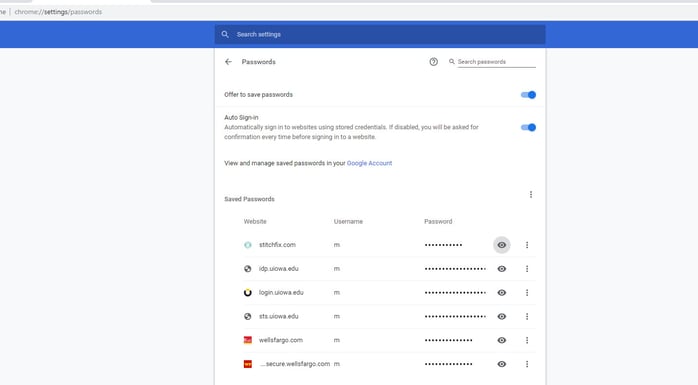
Task: Disable the Auto Sign-in switch
Action: (528, 127)
